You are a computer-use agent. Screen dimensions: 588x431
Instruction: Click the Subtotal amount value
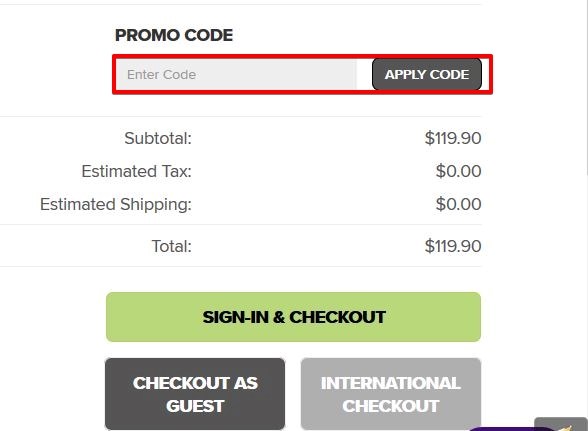453,138
